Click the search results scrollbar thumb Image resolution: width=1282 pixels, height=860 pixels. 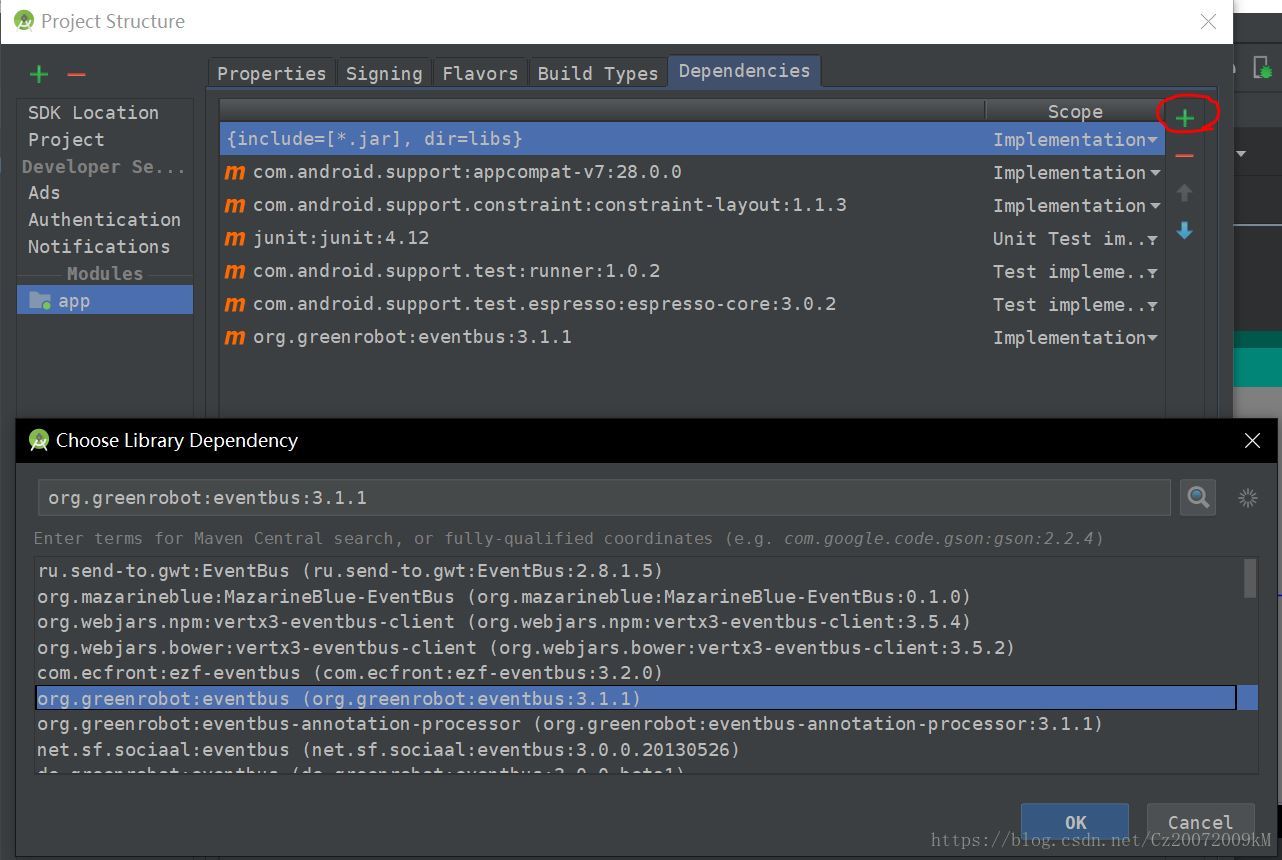[1249, 578]
